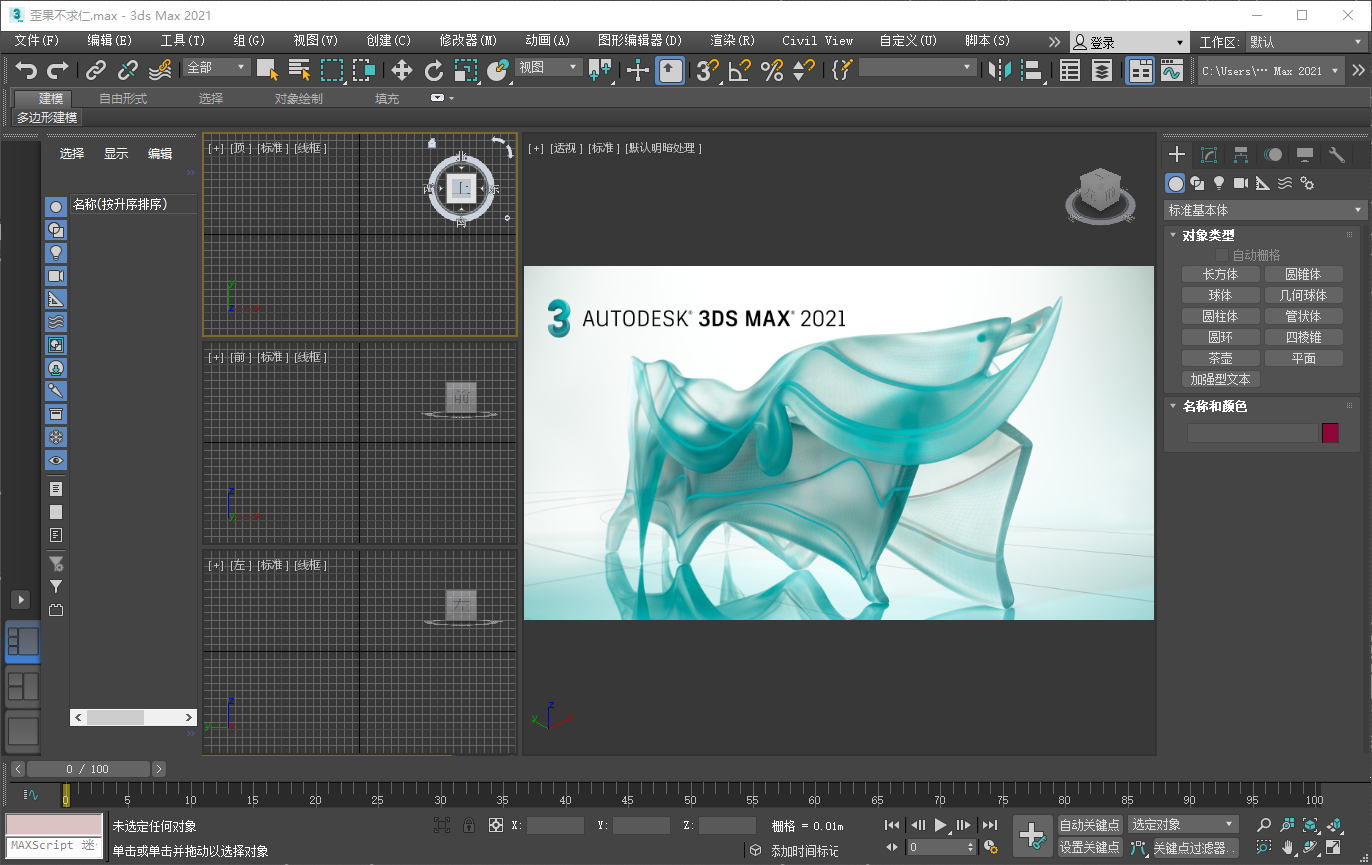Toggle the 3D Snaps button
The width and height of the screenshot is (1372, 865).
[x=708, y=69]
